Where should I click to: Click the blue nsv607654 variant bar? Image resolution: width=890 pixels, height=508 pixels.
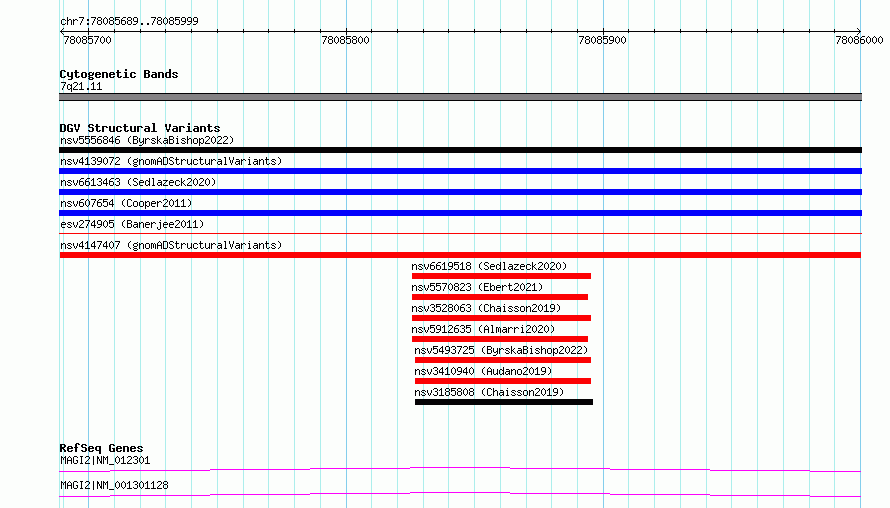click(460, 213)
